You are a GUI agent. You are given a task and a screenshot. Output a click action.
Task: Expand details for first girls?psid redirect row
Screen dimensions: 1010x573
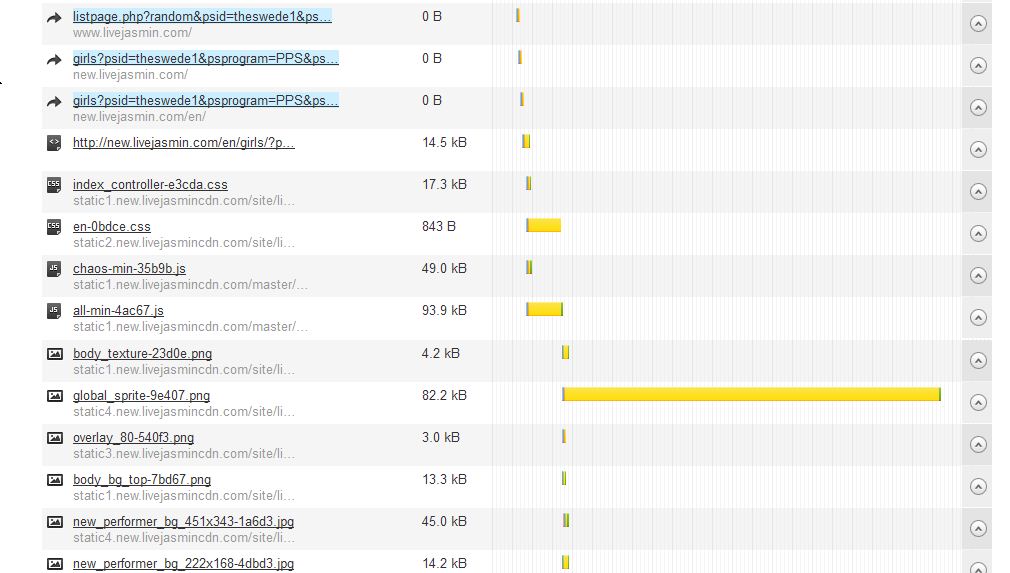point(978,66)
